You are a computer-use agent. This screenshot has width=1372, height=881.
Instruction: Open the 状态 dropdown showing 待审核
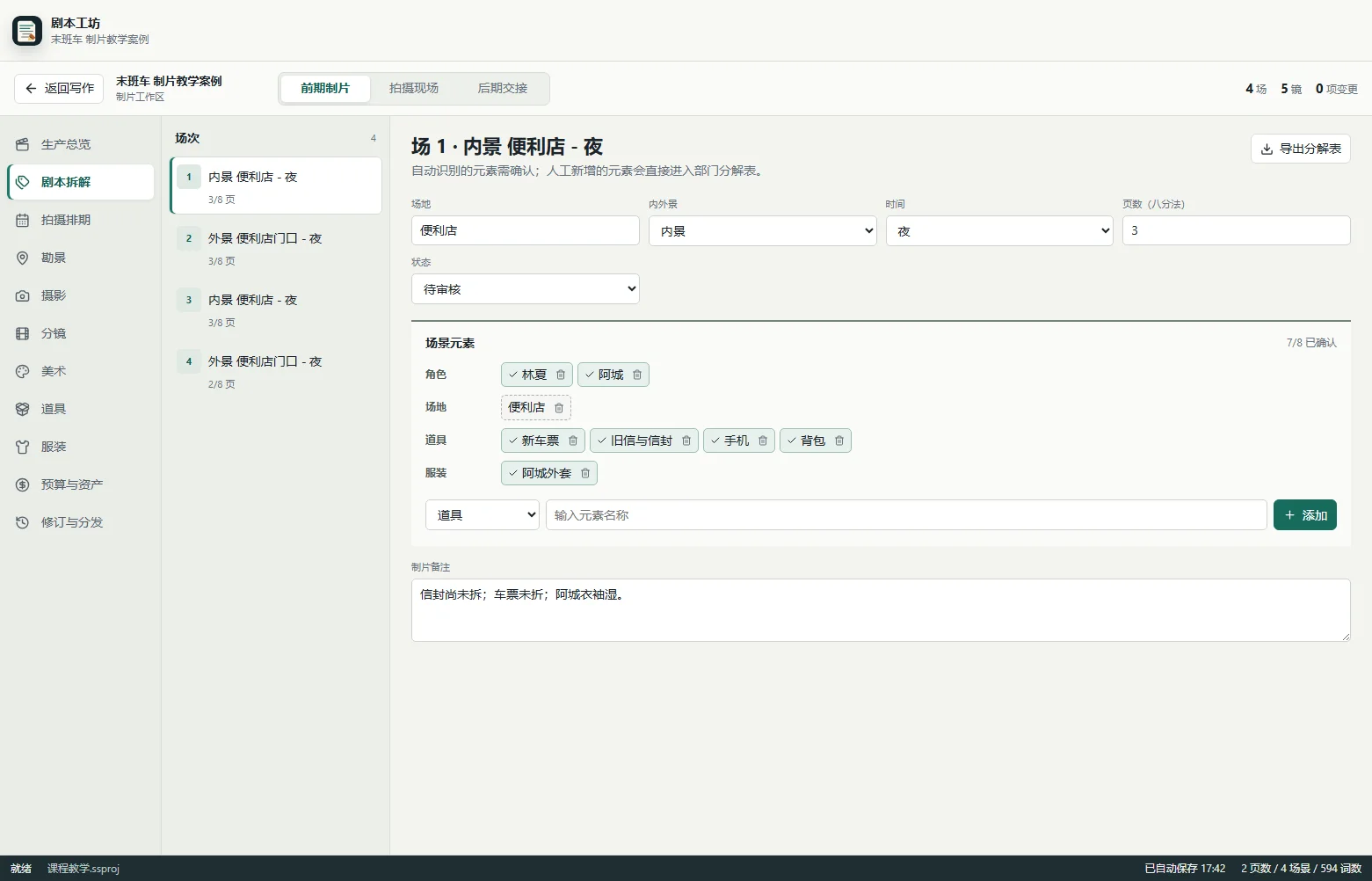pos(526,288)
